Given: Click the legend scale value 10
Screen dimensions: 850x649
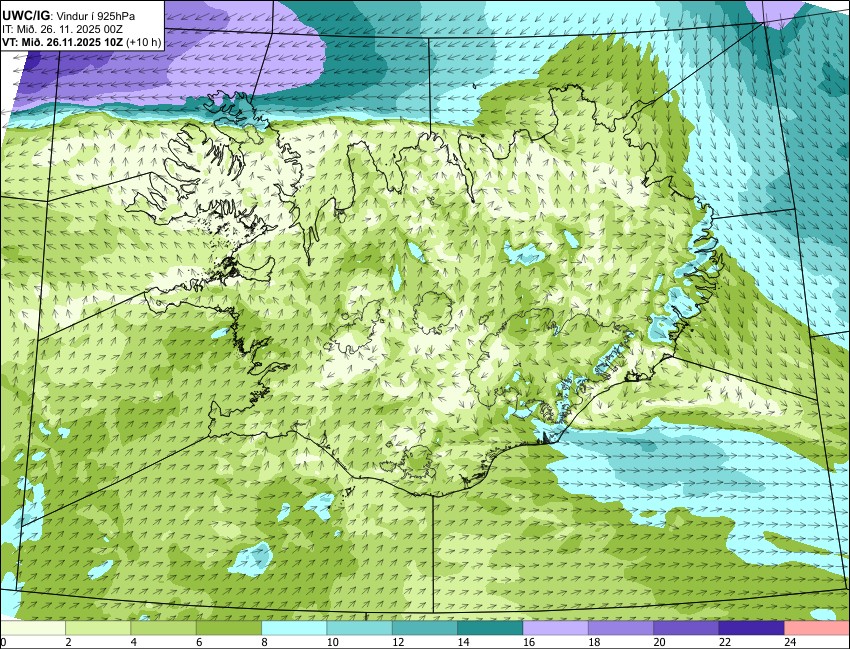Looking at the screenshot, I should pos(333,642).
